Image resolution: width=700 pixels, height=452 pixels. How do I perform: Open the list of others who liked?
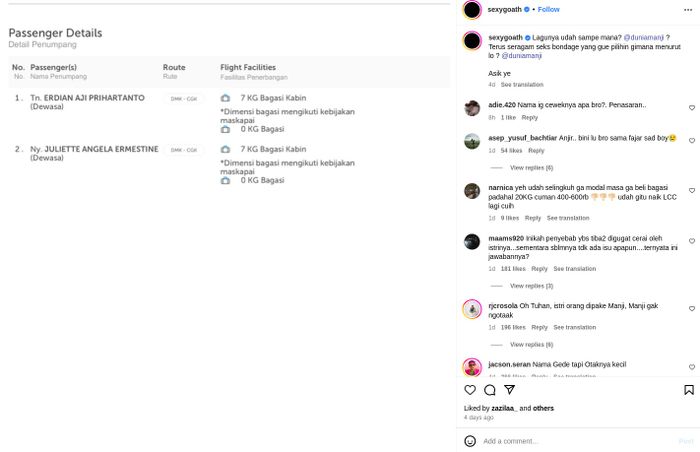543,408
